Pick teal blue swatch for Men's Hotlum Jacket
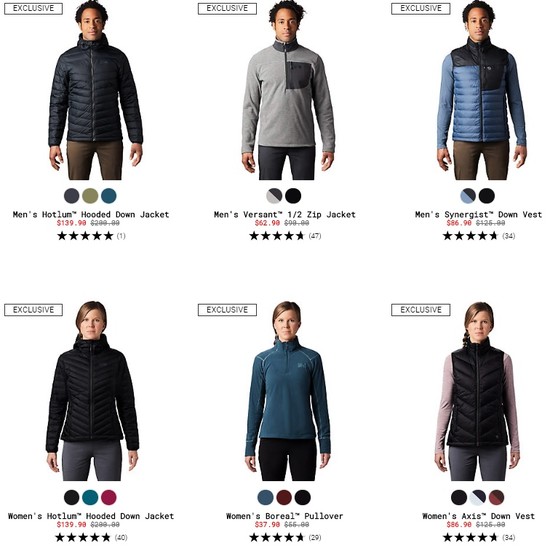This screenshot has height=548, width=550. (x=109, y=196)
